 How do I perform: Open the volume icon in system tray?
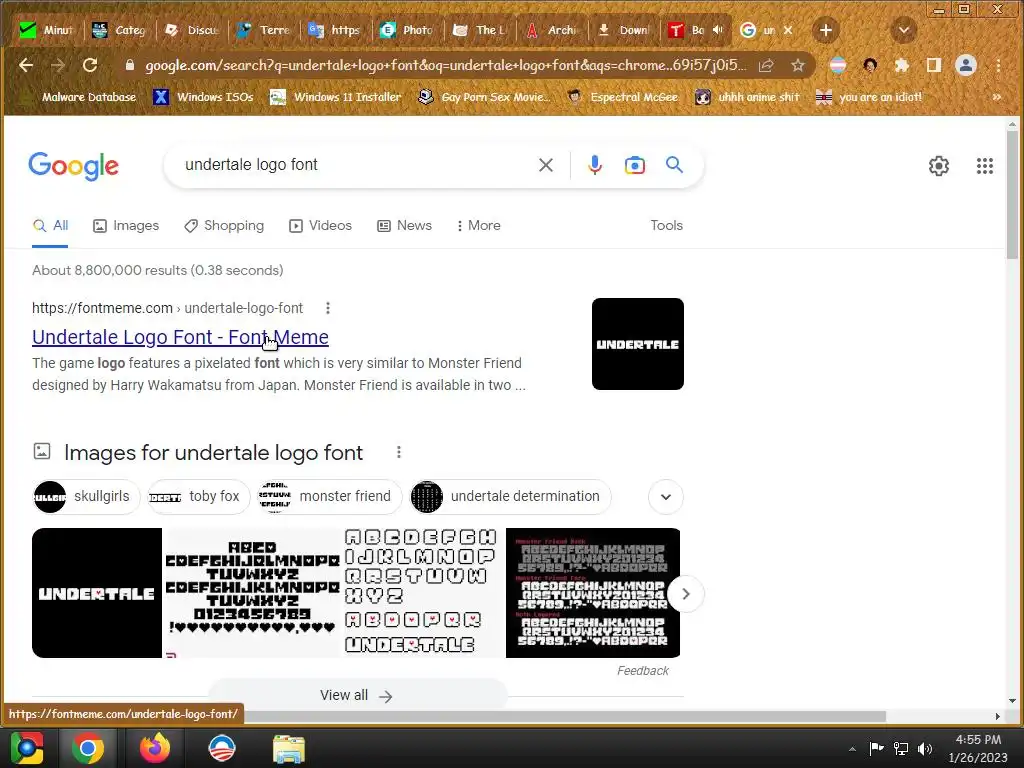coord(925,748)
